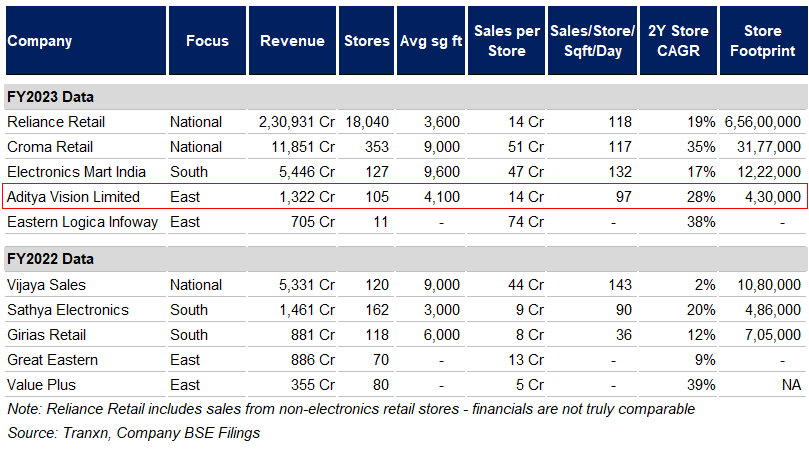Click Reliance footprint 6,56,00,000

763,122
